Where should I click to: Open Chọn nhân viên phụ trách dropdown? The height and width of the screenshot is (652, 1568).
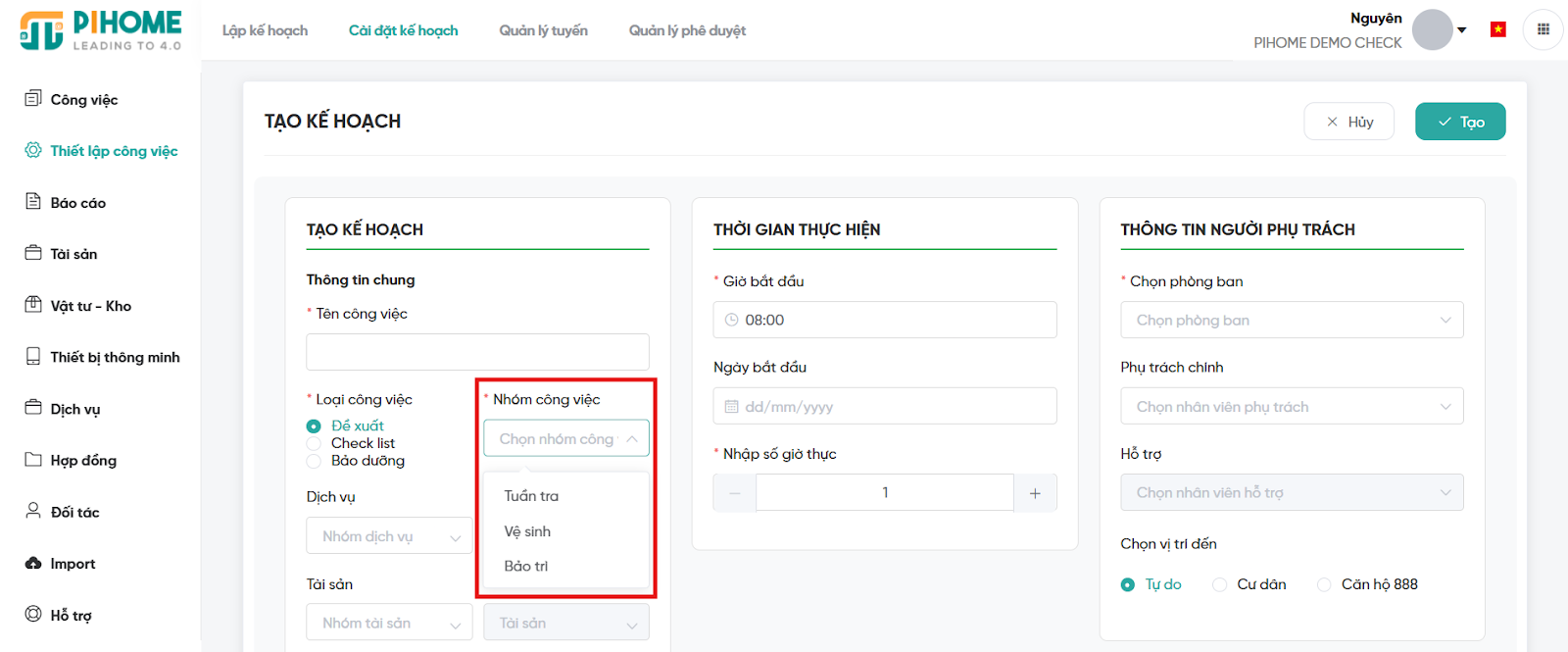[x=1292, y=407]
